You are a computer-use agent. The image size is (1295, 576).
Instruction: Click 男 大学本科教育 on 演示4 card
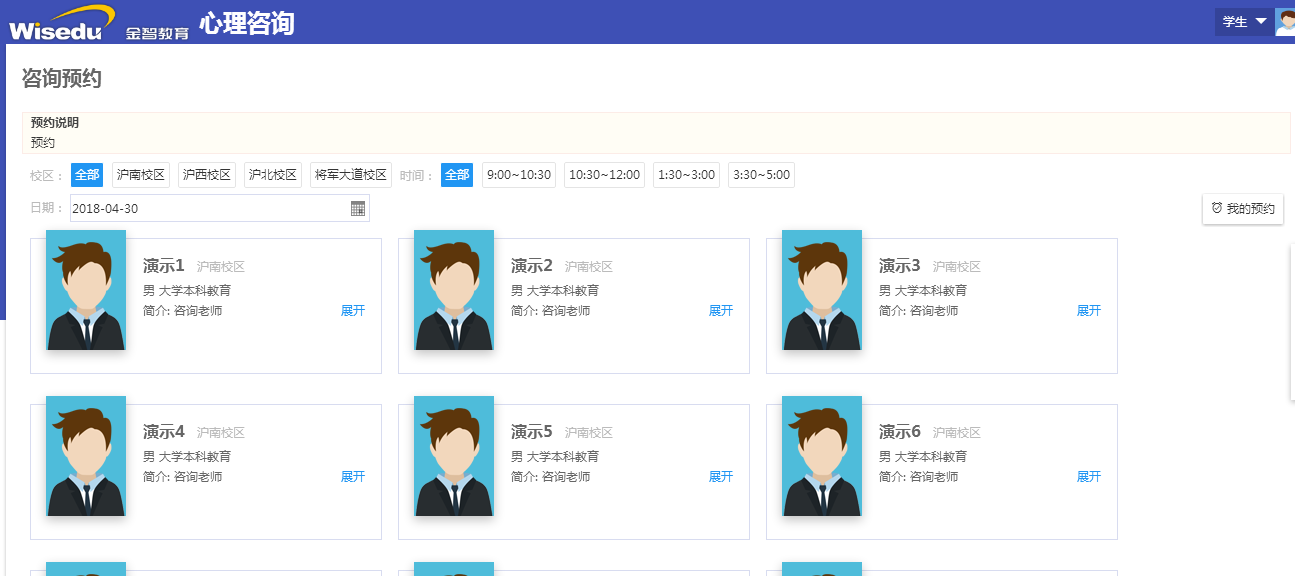click(187, 457)
